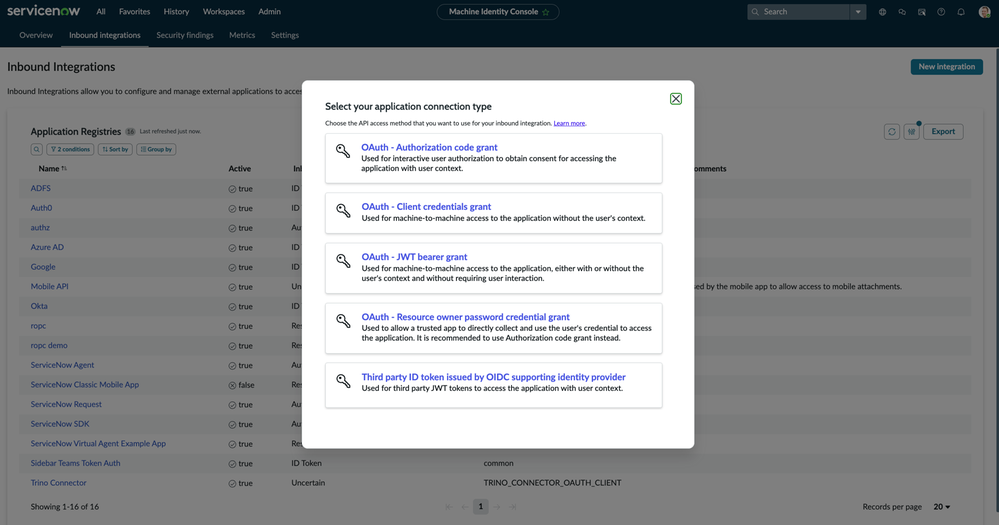Open the ADFS registry

pos(41,188)
